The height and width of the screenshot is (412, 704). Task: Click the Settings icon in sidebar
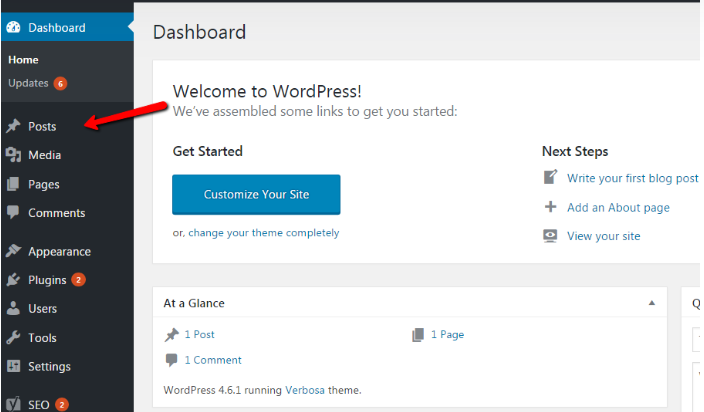point(13,366)
